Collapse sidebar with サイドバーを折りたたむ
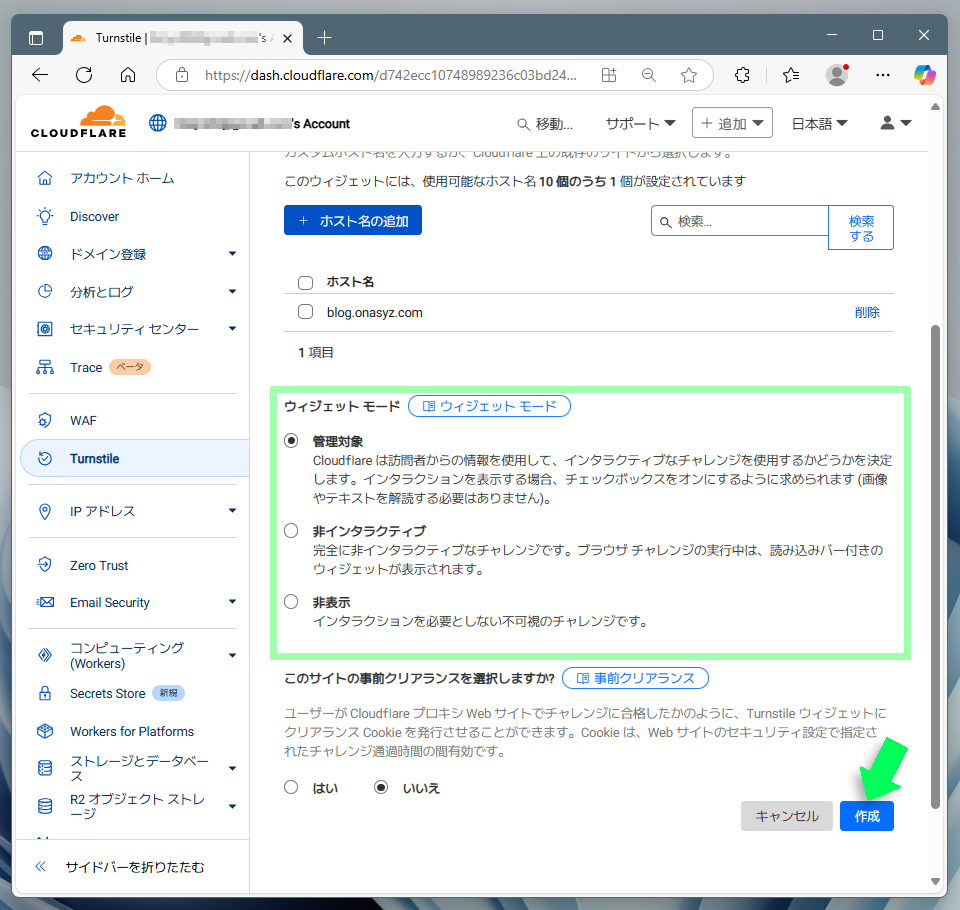Viewport: 960px width, 910px height. click(134, 867)
